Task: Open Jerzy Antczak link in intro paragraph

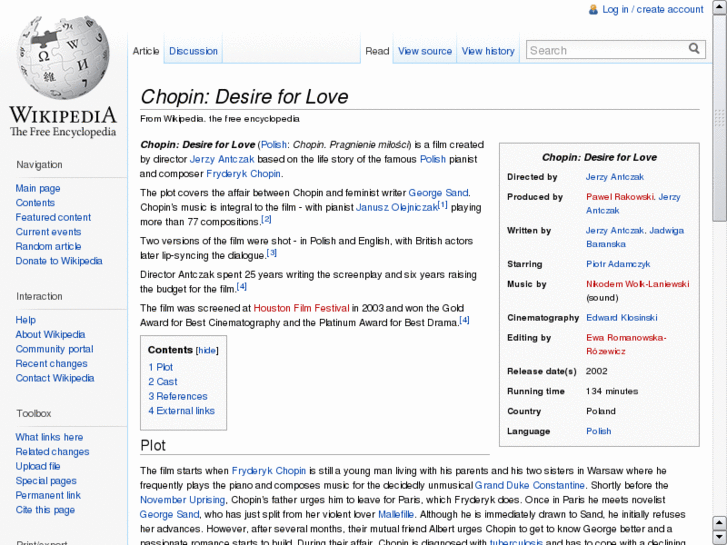Action: pos(222,159)
